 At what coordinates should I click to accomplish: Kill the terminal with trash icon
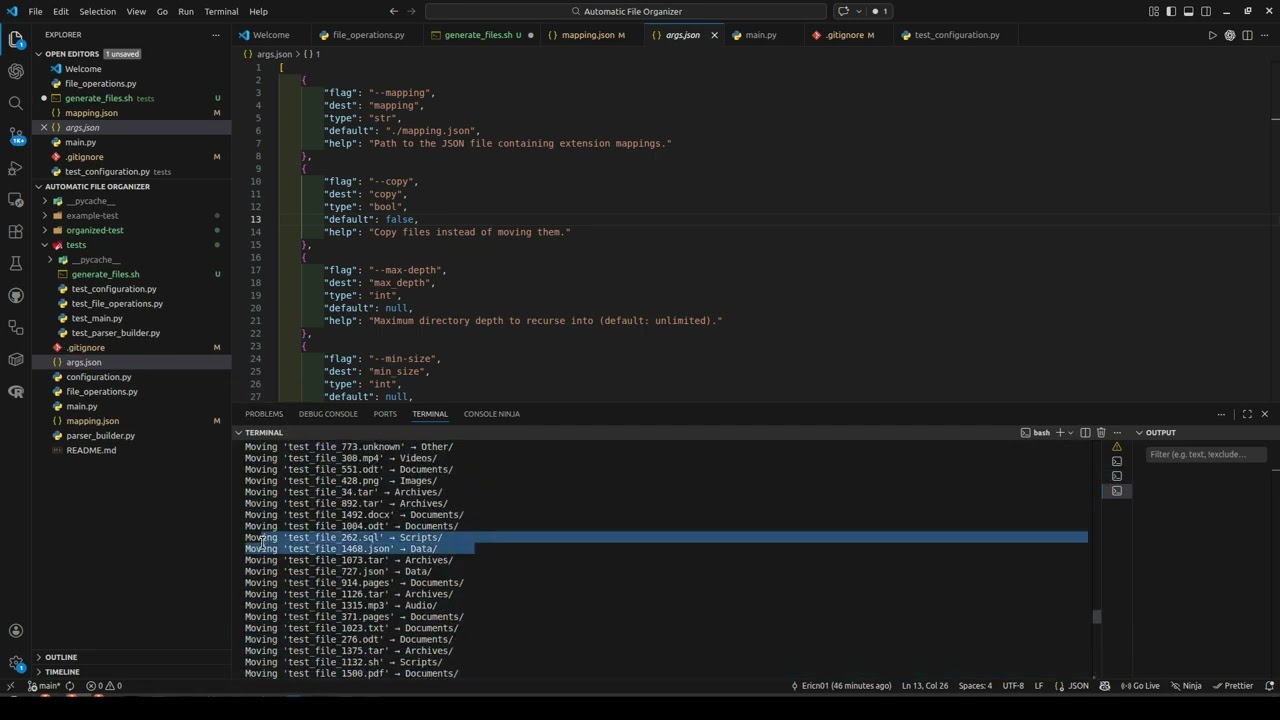pos(1101,433)
